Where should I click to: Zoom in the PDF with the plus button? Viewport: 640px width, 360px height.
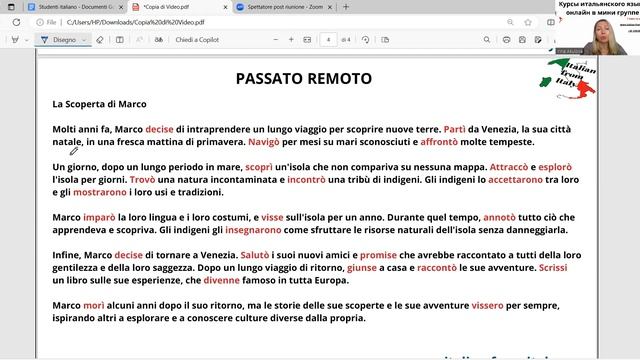click(291, 40)
